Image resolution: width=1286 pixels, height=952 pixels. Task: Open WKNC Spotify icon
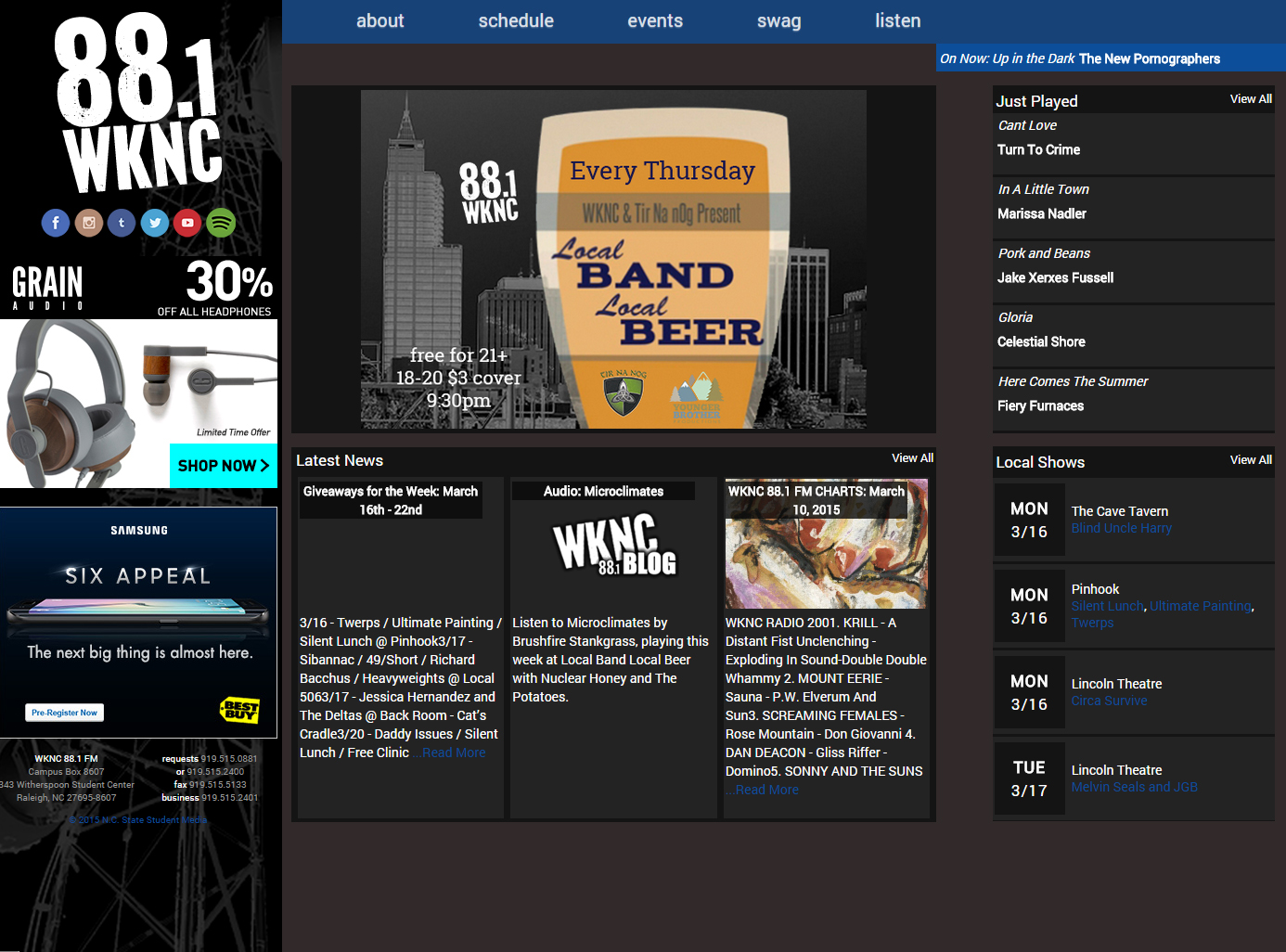click(221, 223)
